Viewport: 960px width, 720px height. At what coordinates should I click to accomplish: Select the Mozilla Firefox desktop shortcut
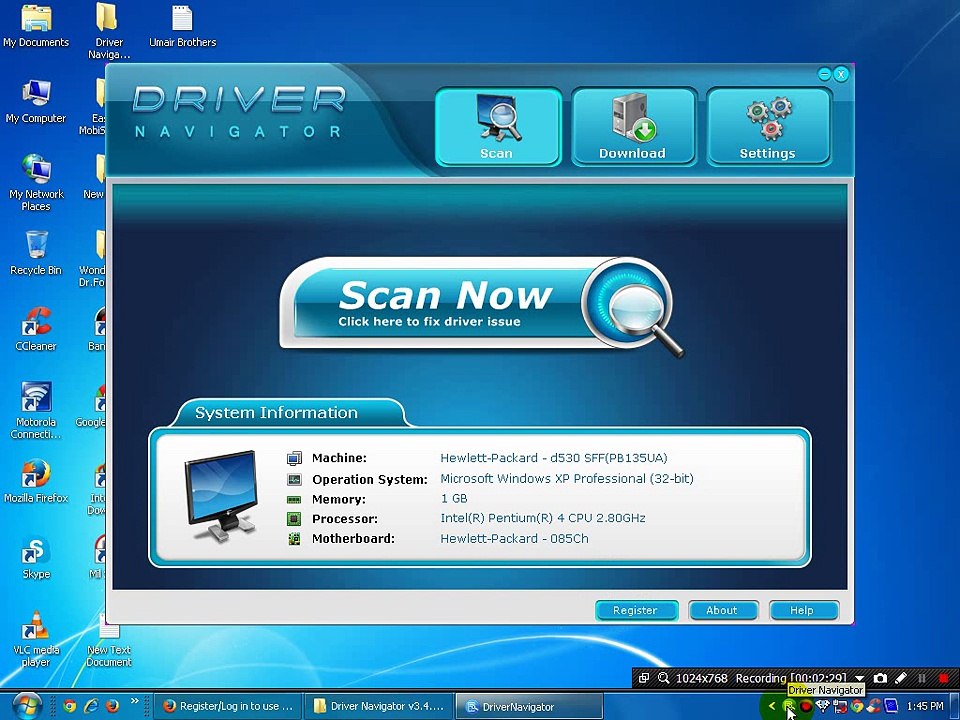pyautogui.click(x=36, y=481)
